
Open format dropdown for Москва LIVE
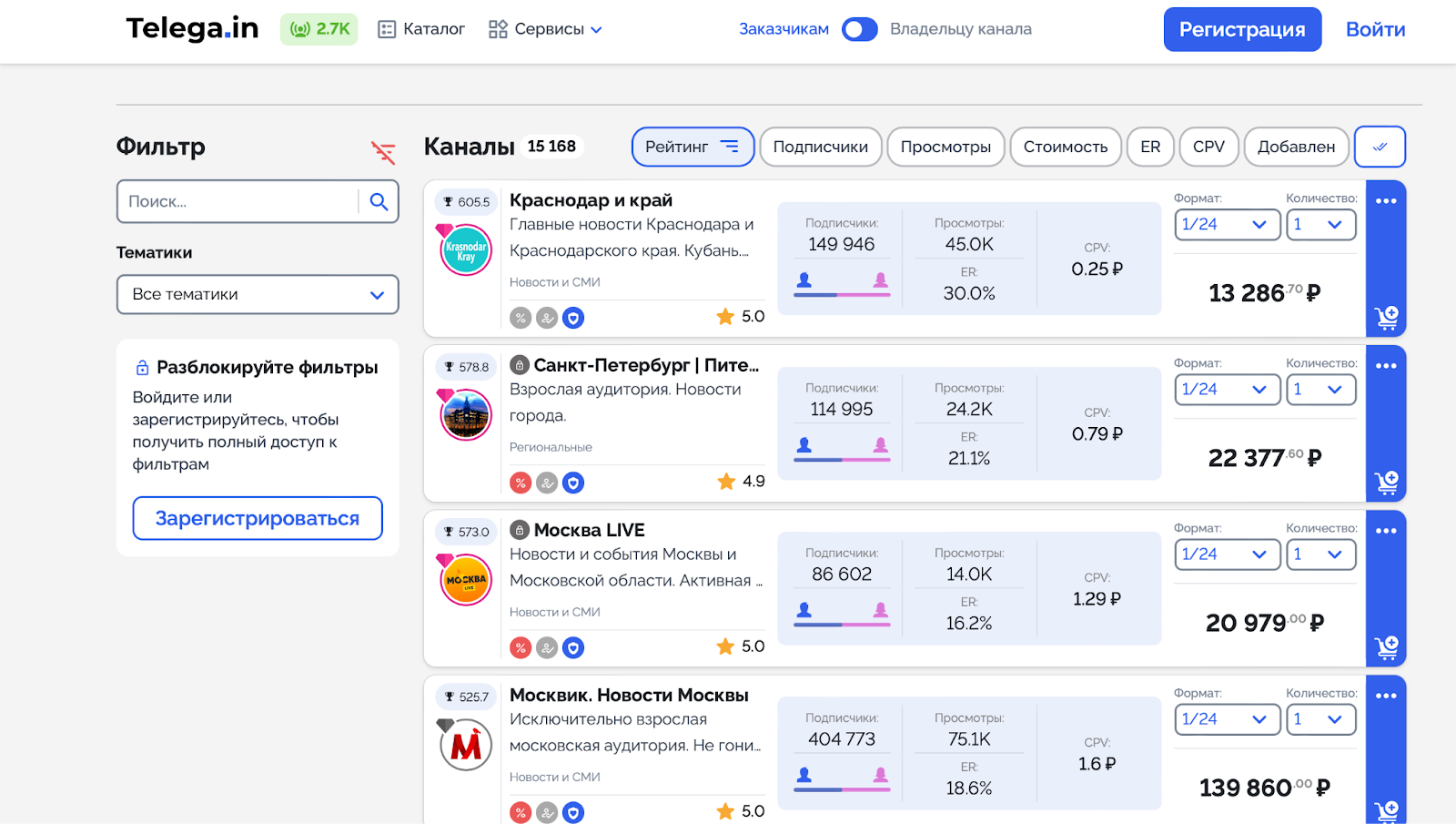click(1227, 554)
